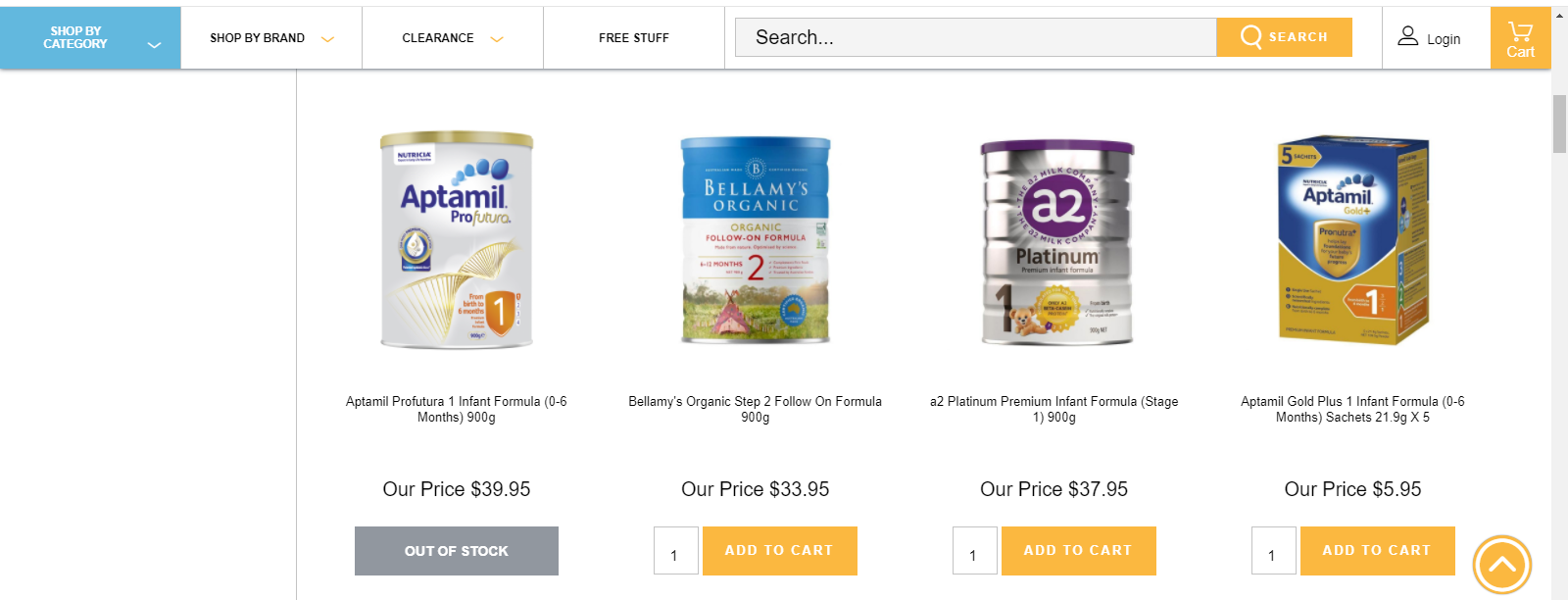Click the magnifying glass search icon
This screenshot has height=600, width=1568.
(x=1250, y=37)
